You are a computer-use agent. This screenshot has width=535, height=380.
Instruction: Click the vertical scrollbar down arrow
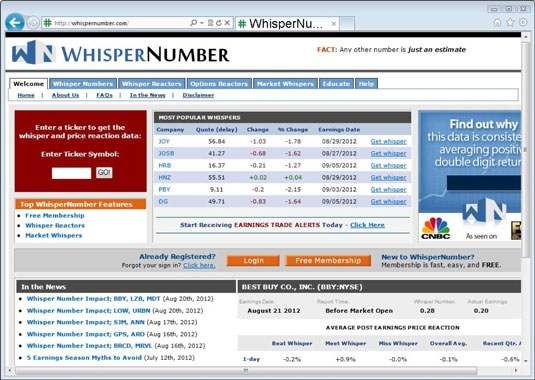click(525, 361)
